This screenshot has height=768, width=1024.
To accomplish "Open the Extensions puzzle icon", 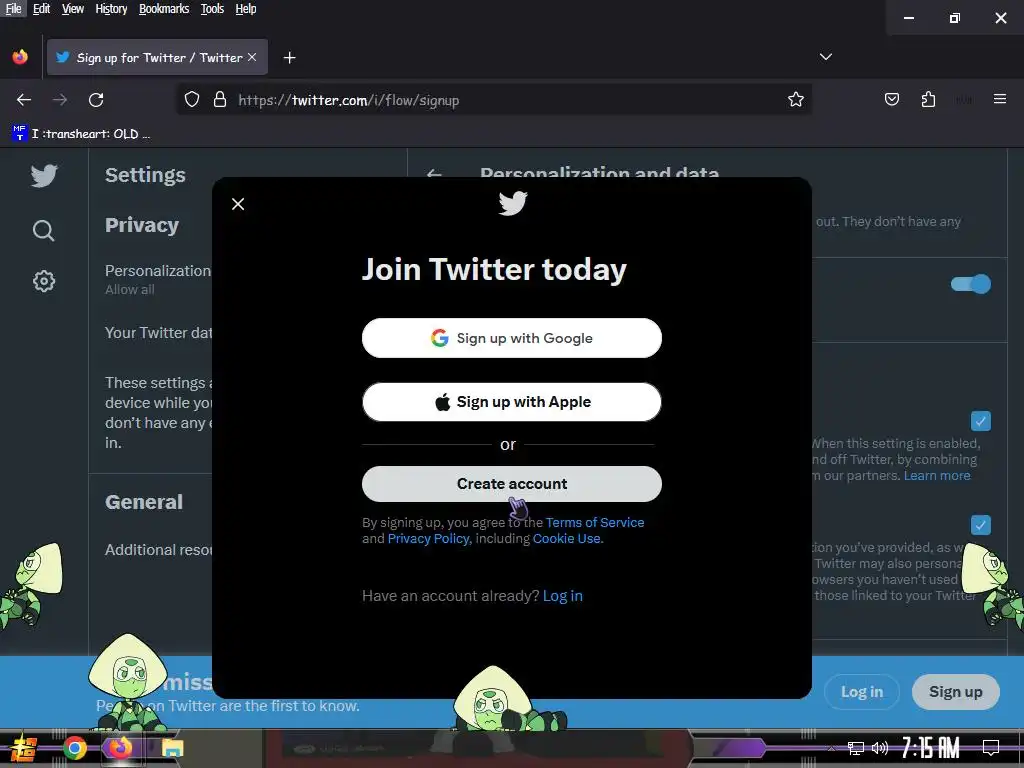I will [928, 99].
